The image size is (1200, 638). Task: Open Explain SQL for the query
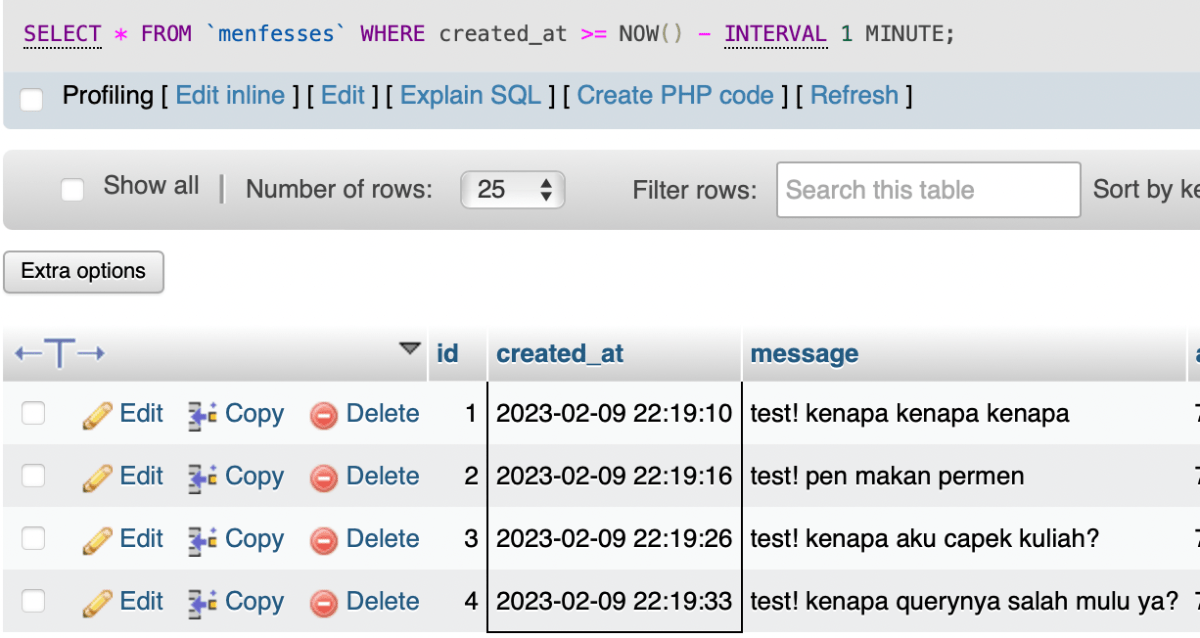click(x=471, y=95)
